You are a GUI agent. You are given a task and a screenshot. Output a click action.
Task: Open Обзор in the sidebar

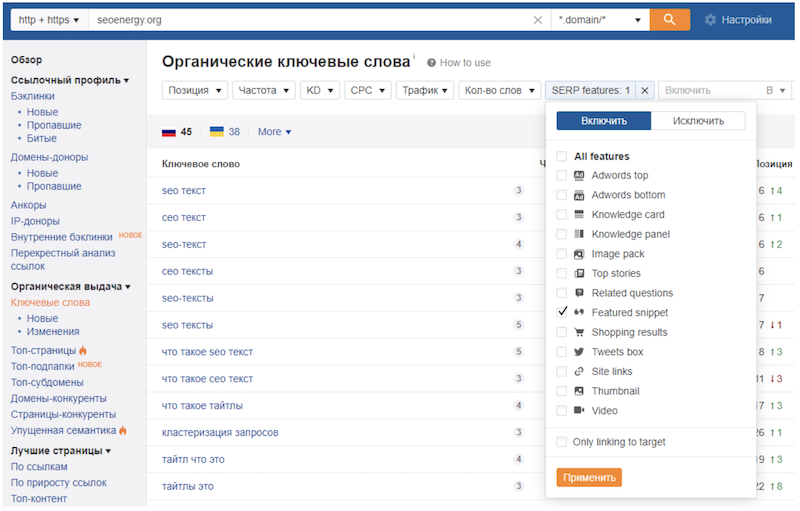point(27,60)
